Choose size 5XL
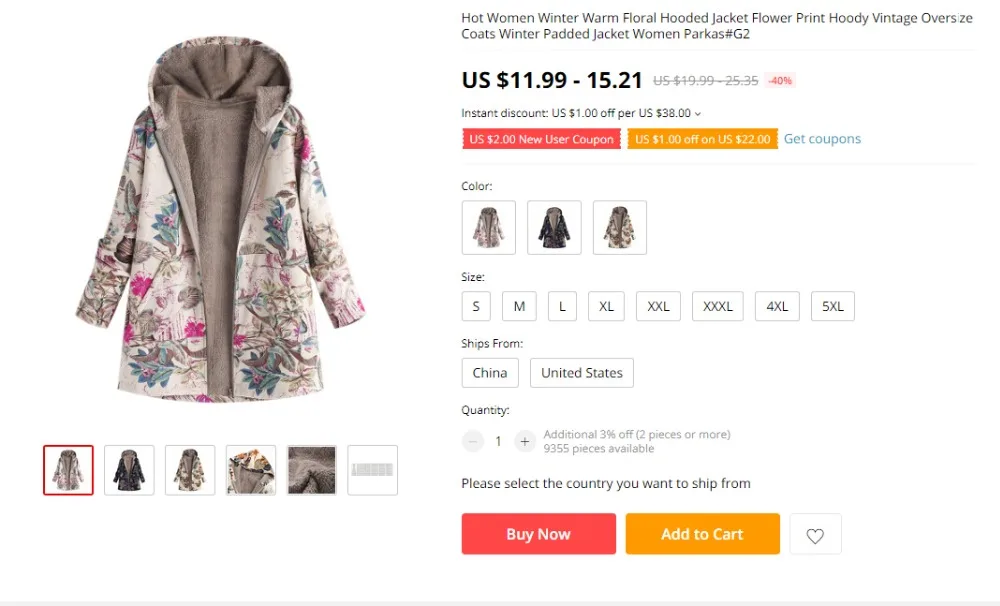 click(x=832, y=306)
